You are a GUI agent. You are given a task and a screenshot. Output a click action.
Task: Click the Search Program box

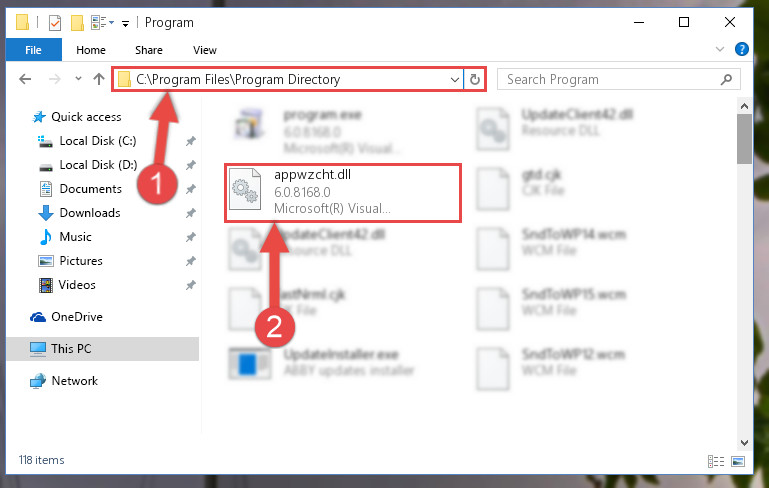tap(618, 79)
